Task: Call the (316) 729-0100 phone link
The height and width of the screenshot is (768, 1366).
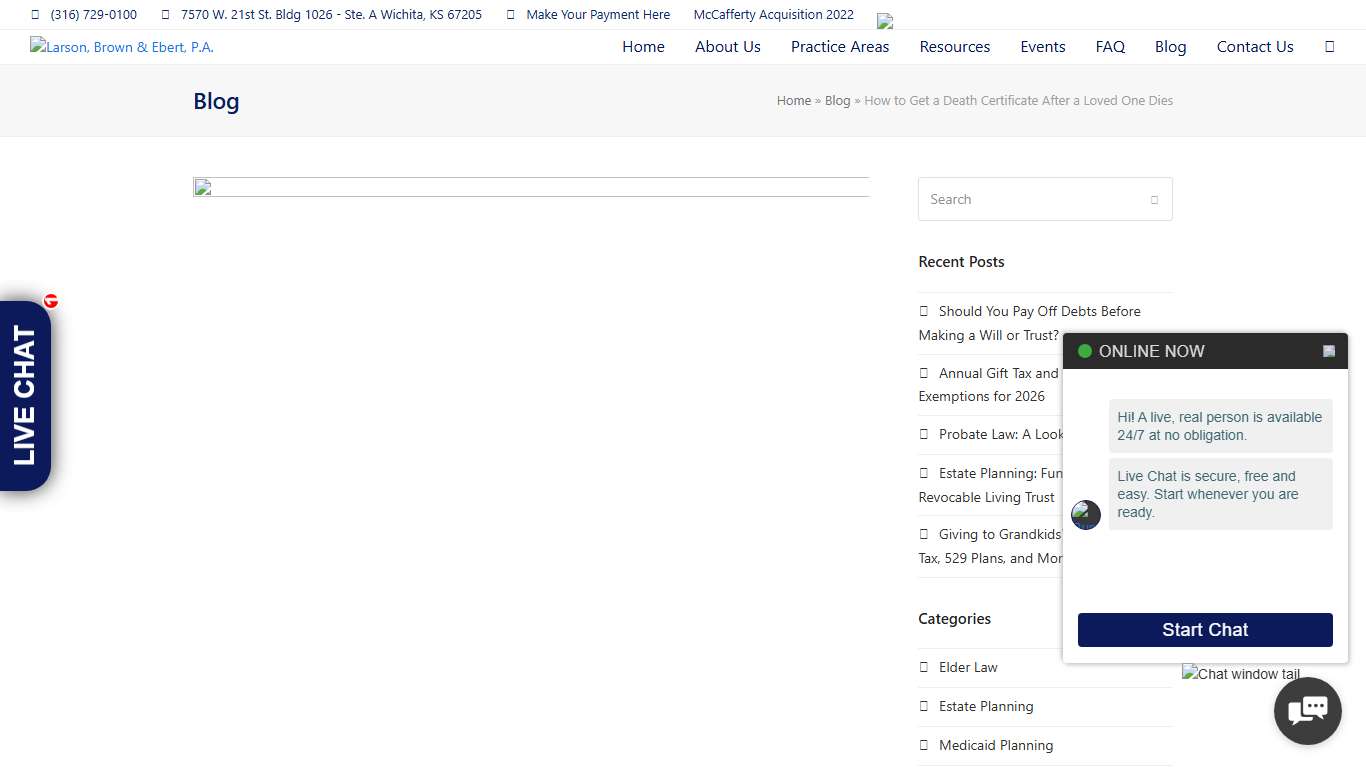Action: 93,15
